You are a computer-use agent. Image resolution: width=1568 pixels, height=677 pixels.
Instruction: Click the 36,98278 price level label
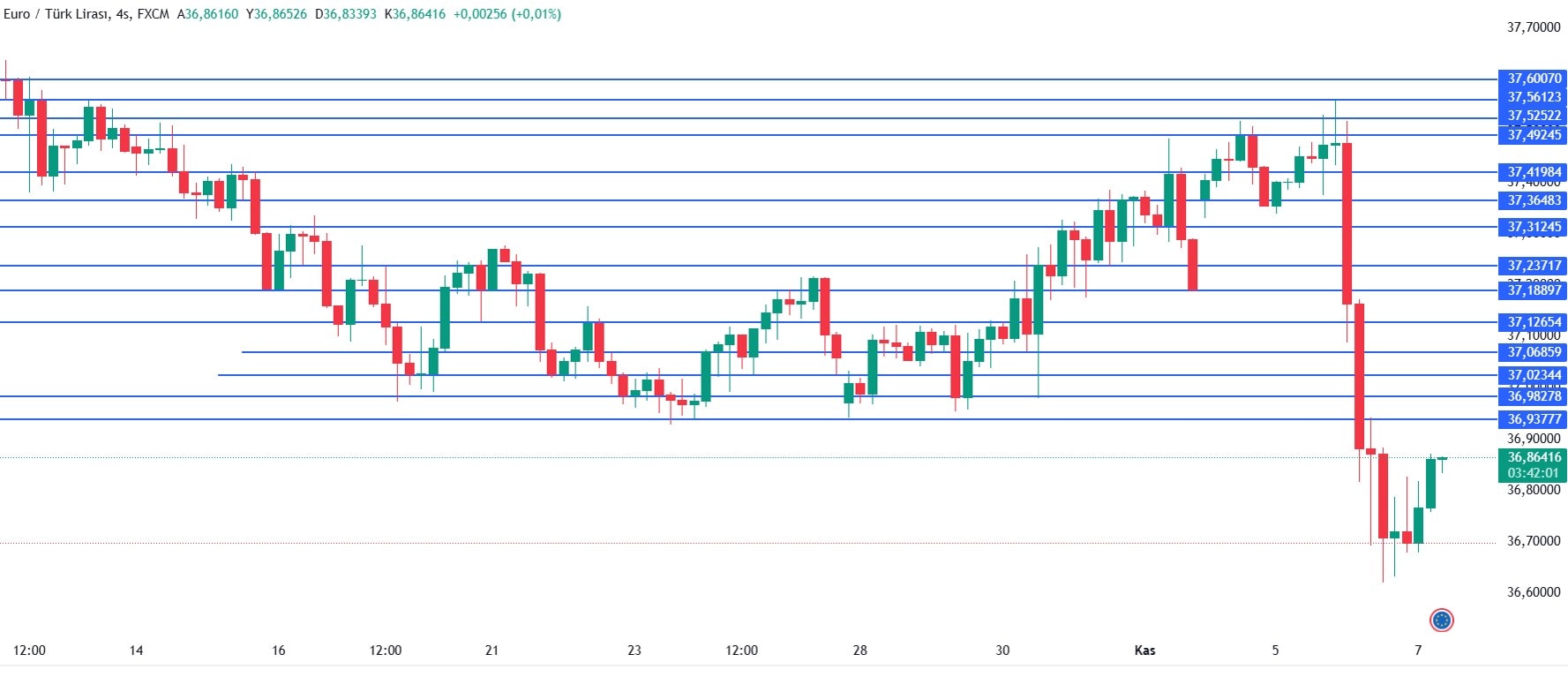[x=1534, y=396]
